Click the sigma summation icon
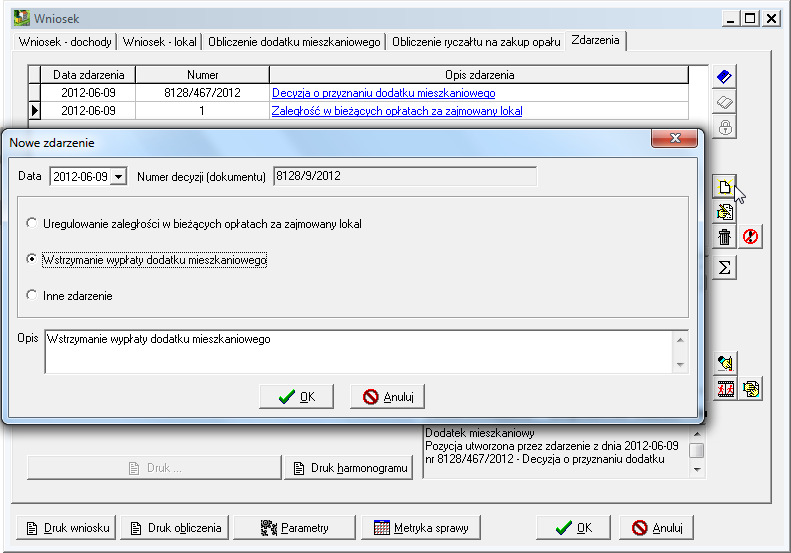This screenshot has height=553, width=791. coord(724,267)
